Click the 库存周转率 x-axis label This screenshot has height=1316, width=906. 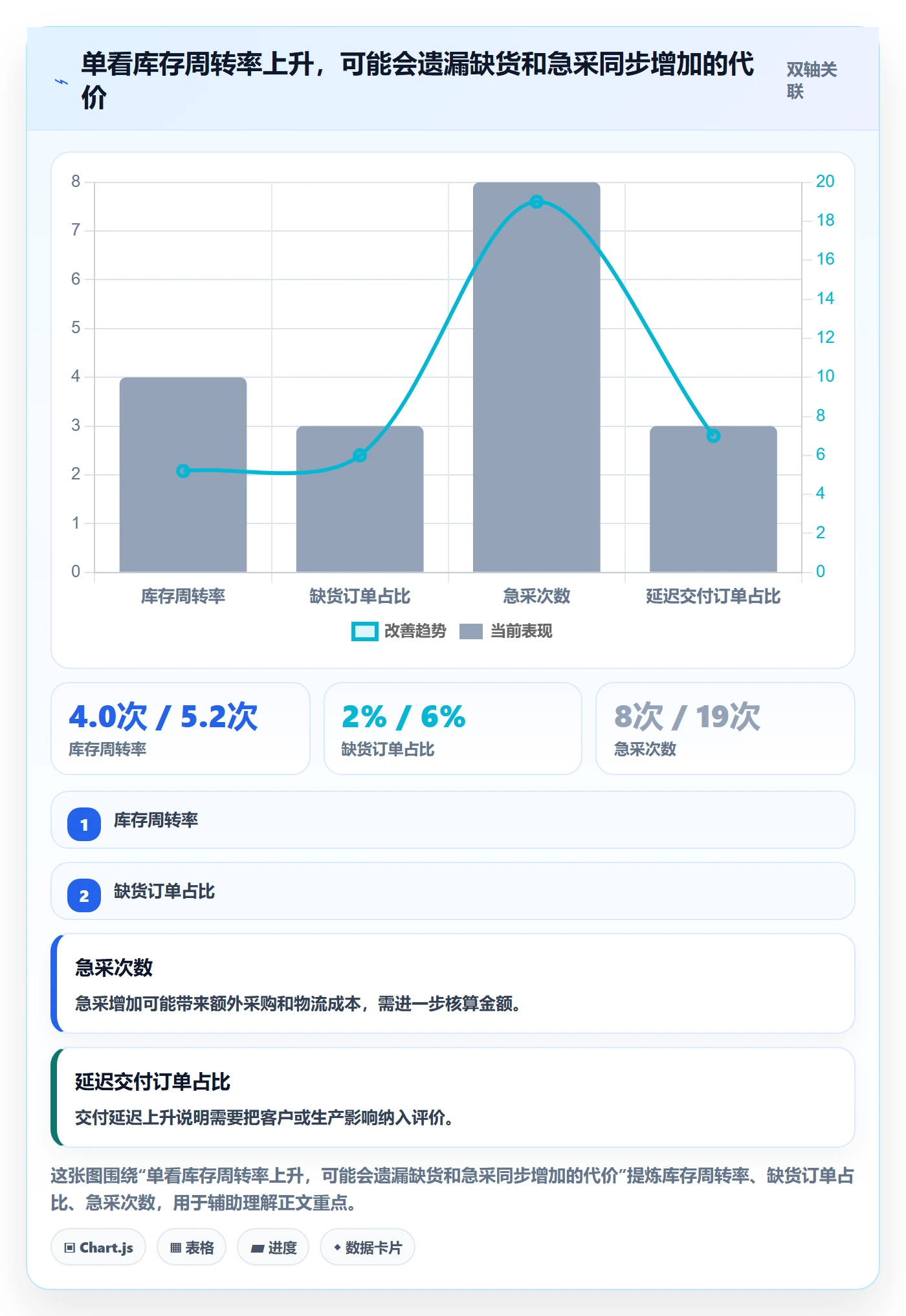click(x=183, y=596)
